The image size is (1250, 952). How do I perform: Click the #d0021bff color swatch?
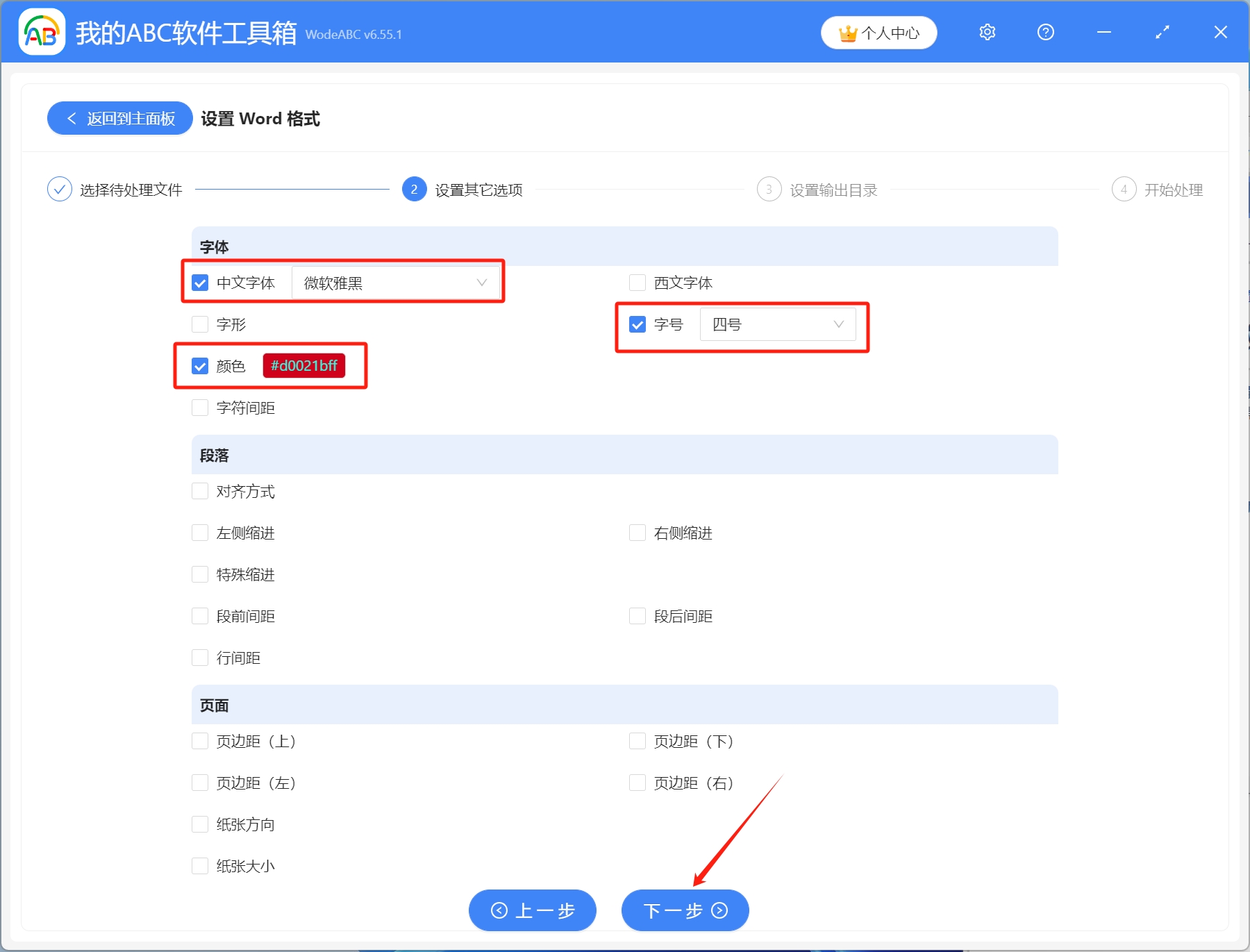304,366
